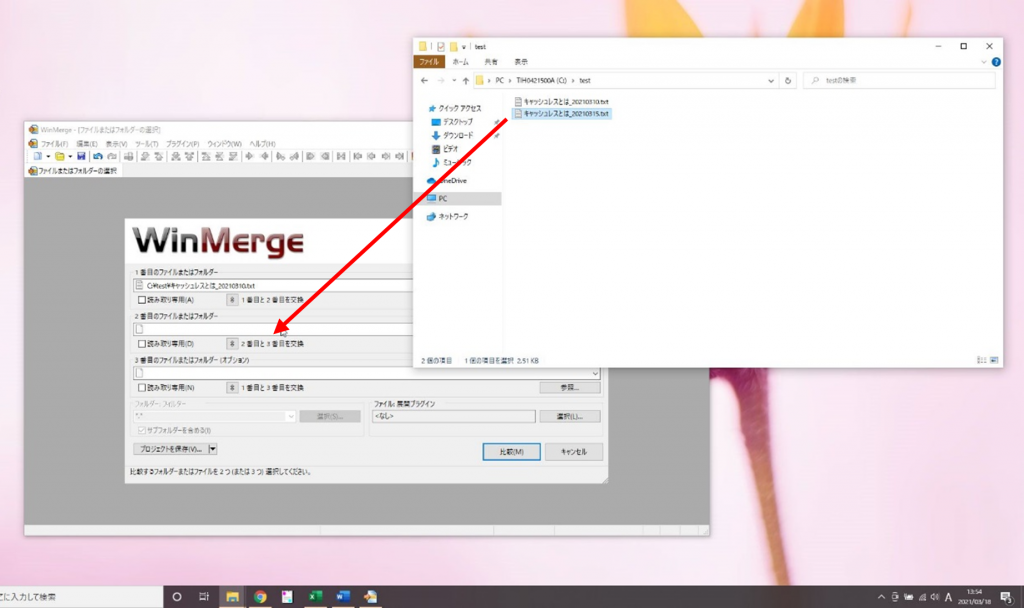Select ビデオ in Explorer sidebar
The width and height of the screenshot is (1024, 608).
(445, 149)
